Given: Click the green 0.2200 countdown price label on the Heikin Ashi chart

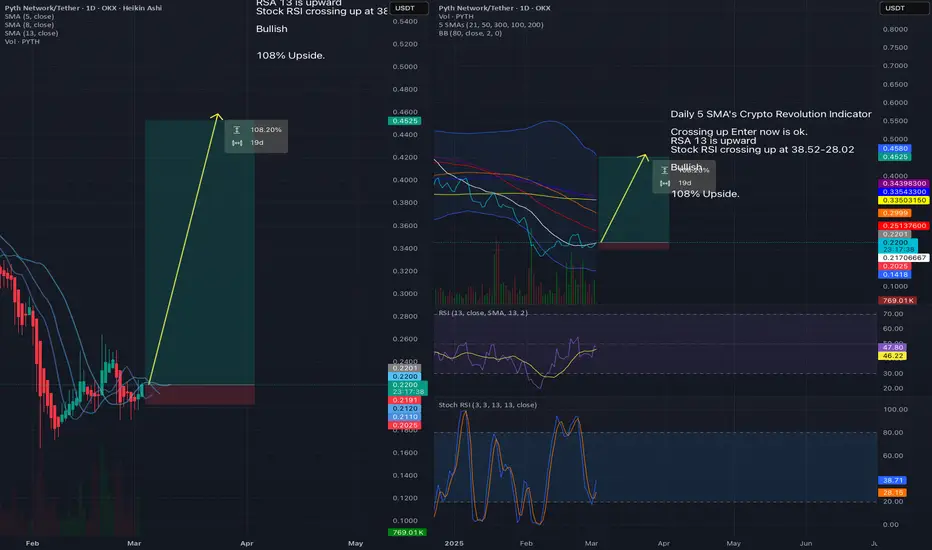Looking at the screenshot, I should point(407,388).
